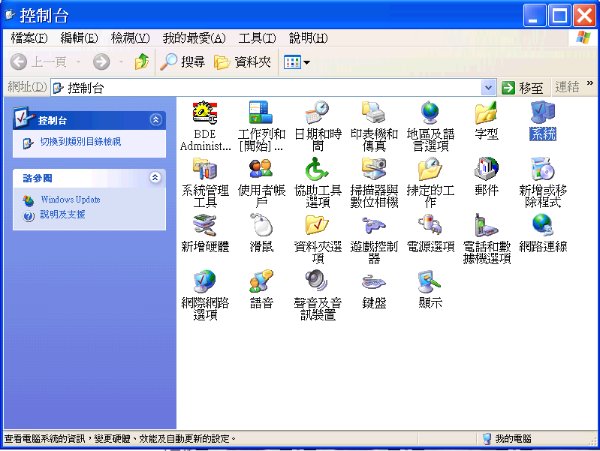Collapse the 請參閱 sidebar panel

(155, 177)
